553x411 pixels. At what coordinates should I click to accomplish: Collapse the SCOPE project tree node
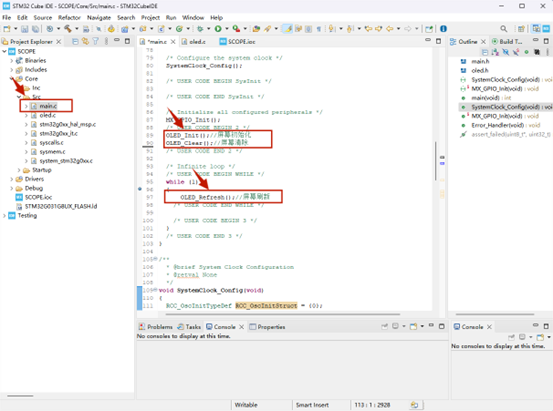pos(4,52)
